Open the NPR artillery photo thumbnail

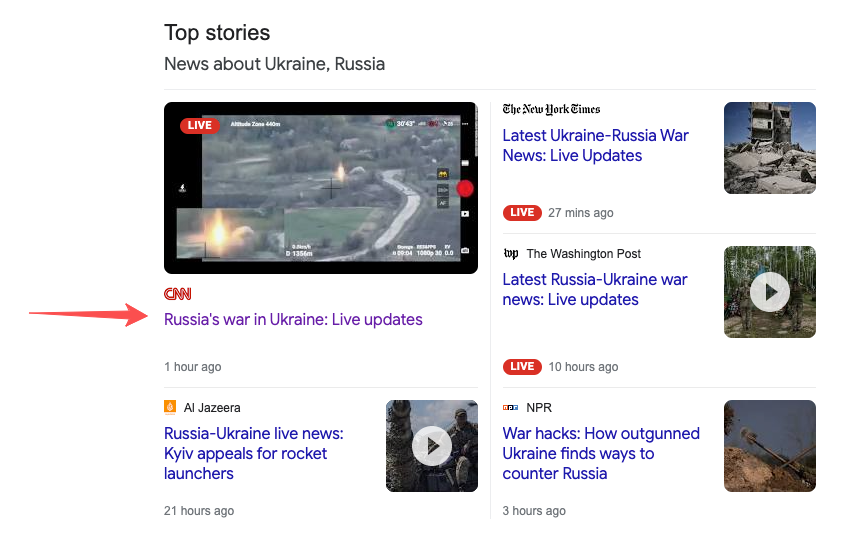(770, 446)
